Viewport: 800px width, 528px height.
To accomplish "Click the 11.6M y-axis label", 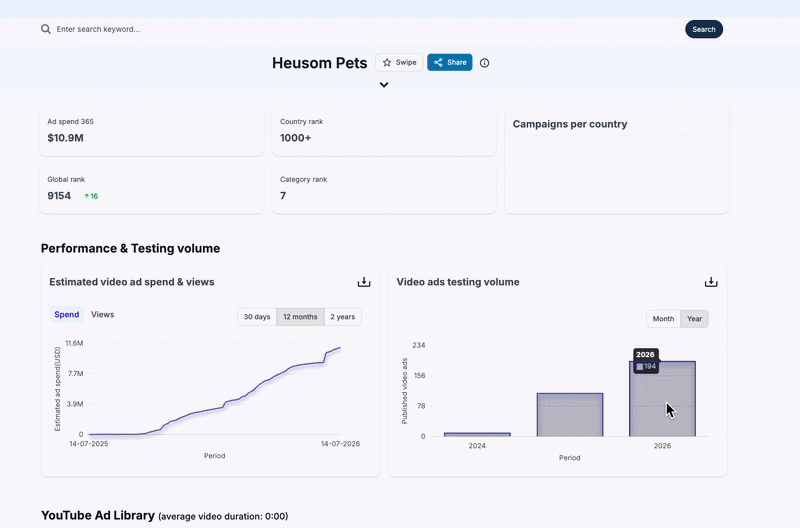I will click(74, 343).
